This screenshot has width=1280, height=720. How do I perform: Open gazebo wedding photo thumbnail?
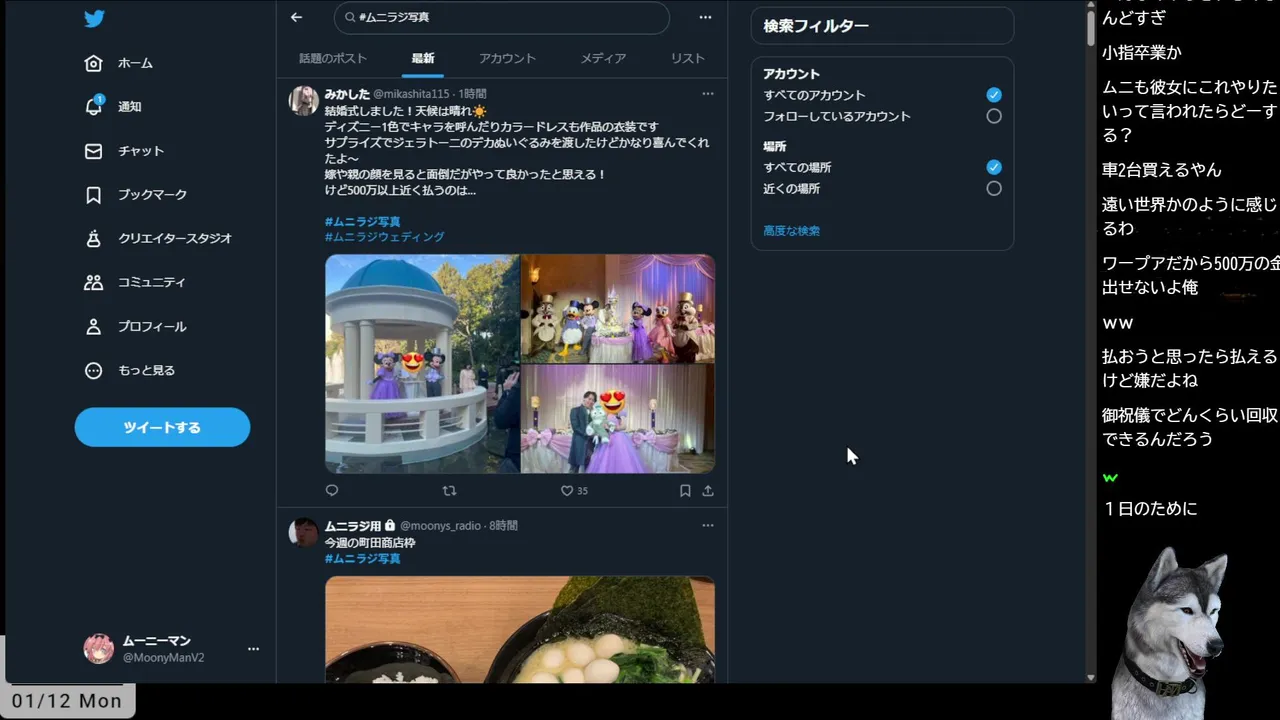[422, 364]
